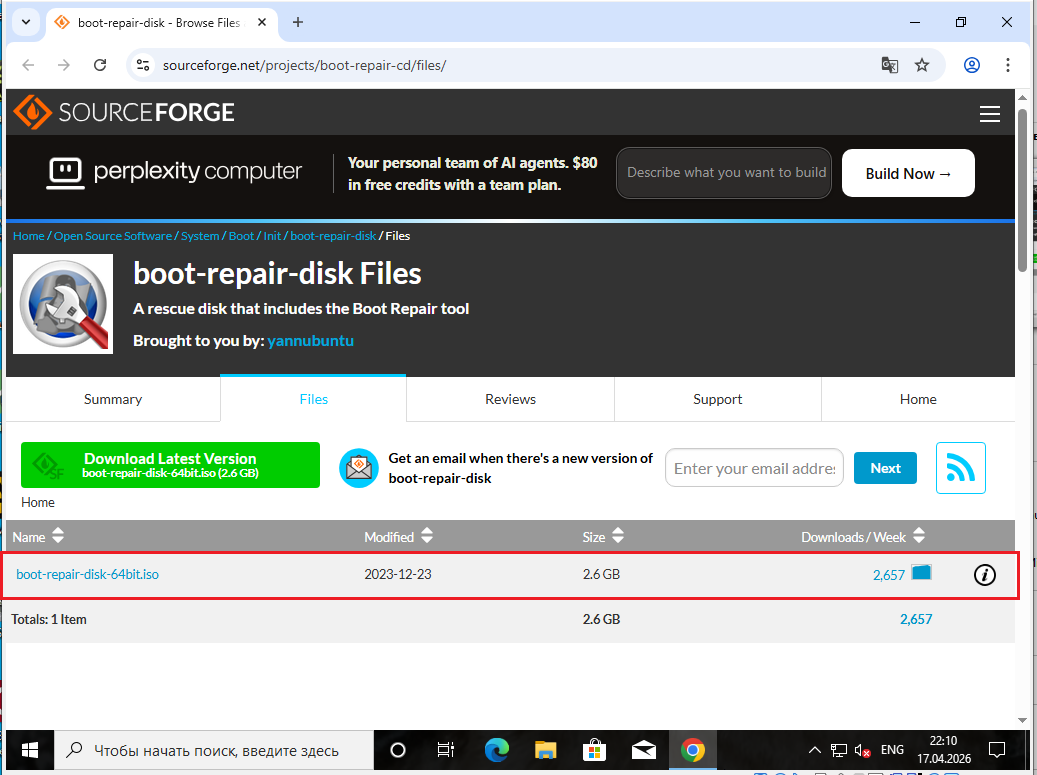This screenshot has width=1037, height=775.
Task: Open Google Translate in the address bar
Action: pyautogui.click(x=890, y=64)
